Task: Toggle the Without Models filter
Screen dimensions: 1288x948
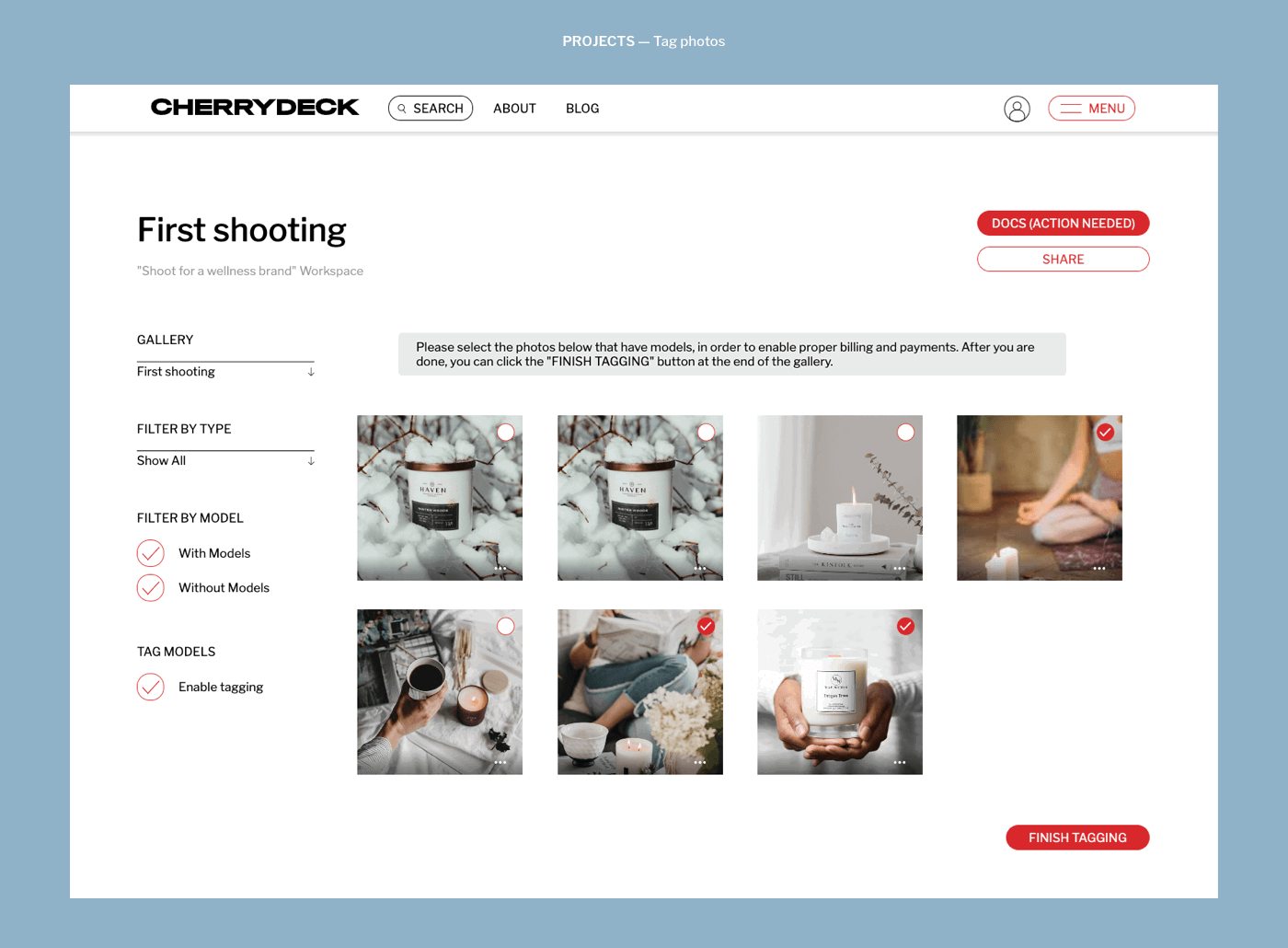Action: [x=151, y=587]
